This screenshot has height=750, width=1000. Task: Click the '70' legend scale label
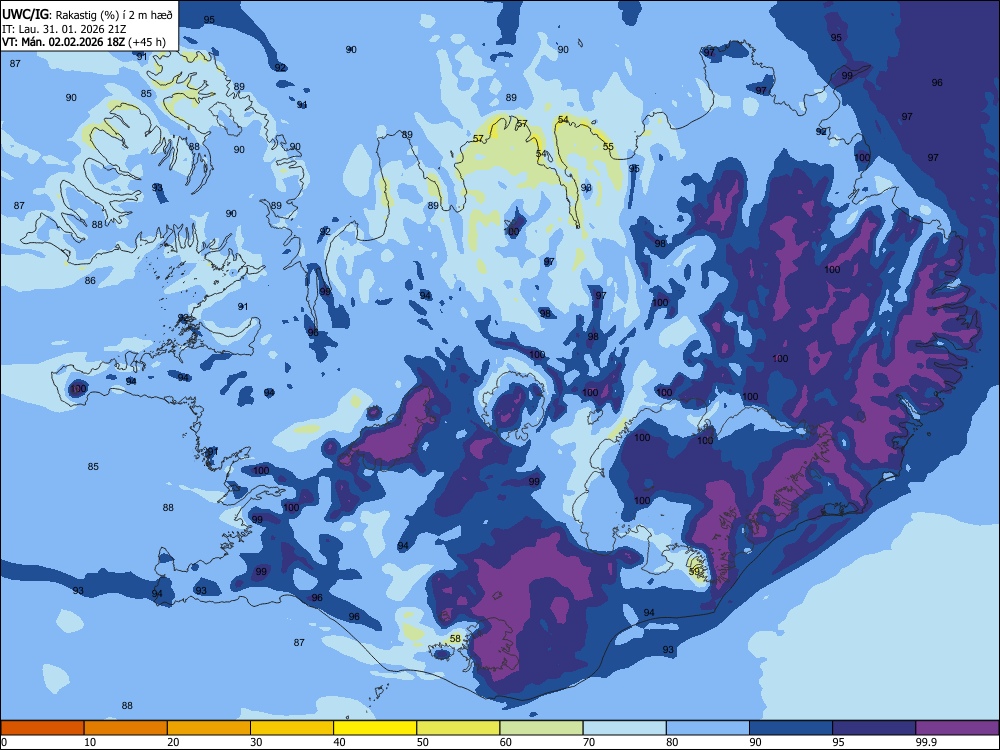click(589, 742)
